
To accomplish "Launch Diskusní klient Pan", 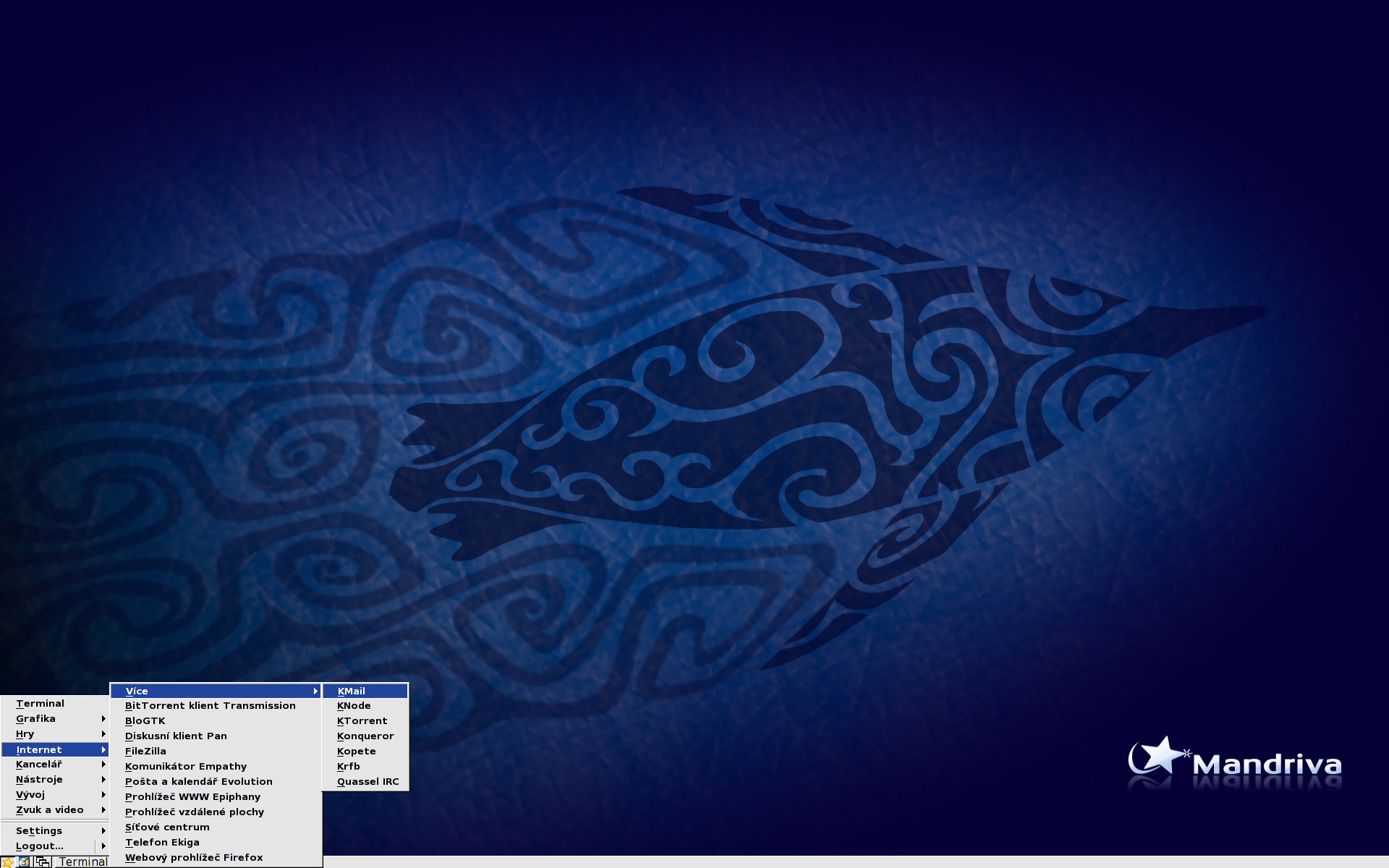I will point(216,736).
